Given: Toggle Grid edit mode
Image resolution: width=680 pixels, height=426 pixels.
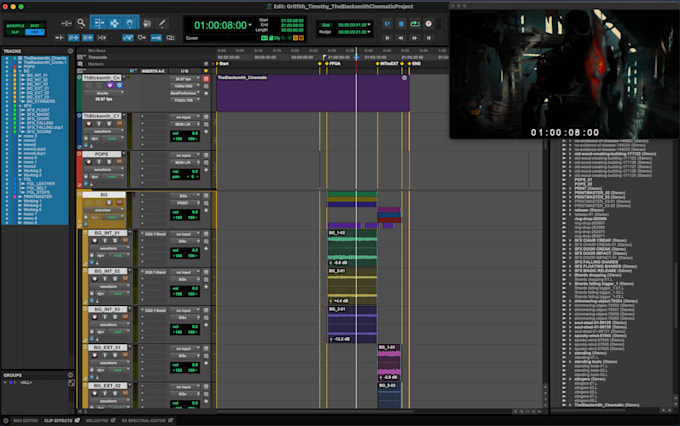Looking at the screenshot, I should click(x=35, y=32).
